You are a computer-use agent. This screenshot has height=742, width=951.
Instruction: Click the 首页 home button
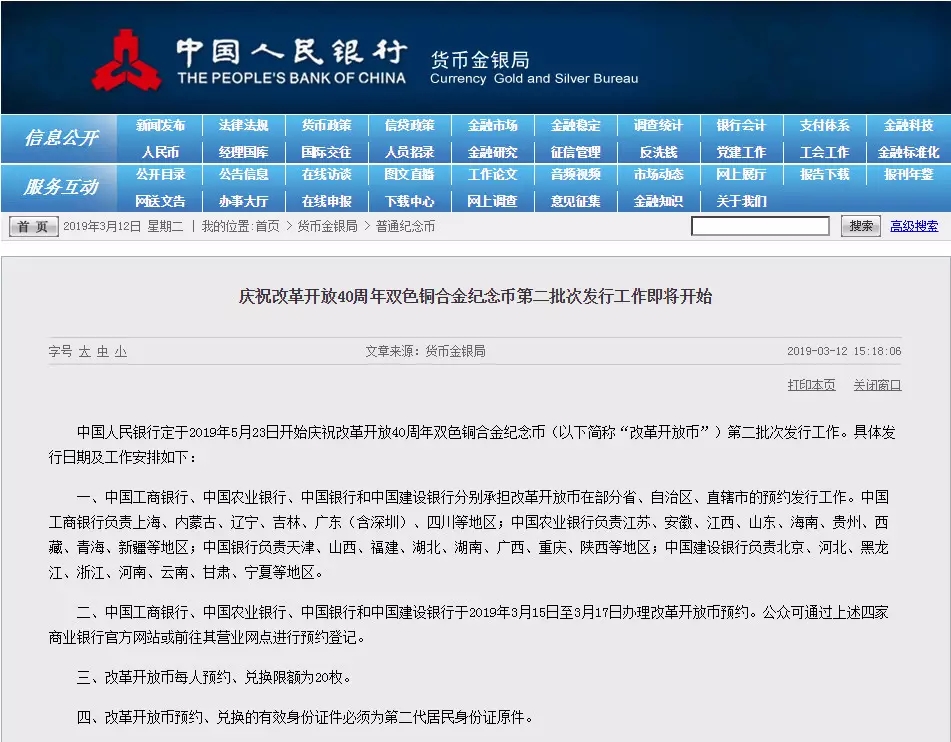[x=33, y=226]
